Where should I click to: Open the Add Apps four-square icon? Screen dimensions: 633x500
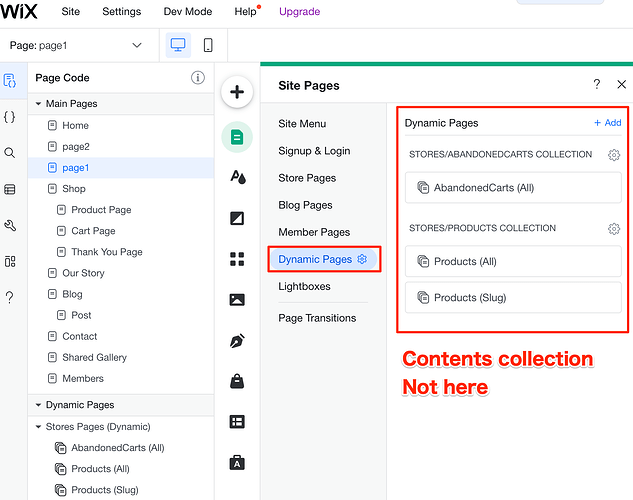tap(237, 259)
